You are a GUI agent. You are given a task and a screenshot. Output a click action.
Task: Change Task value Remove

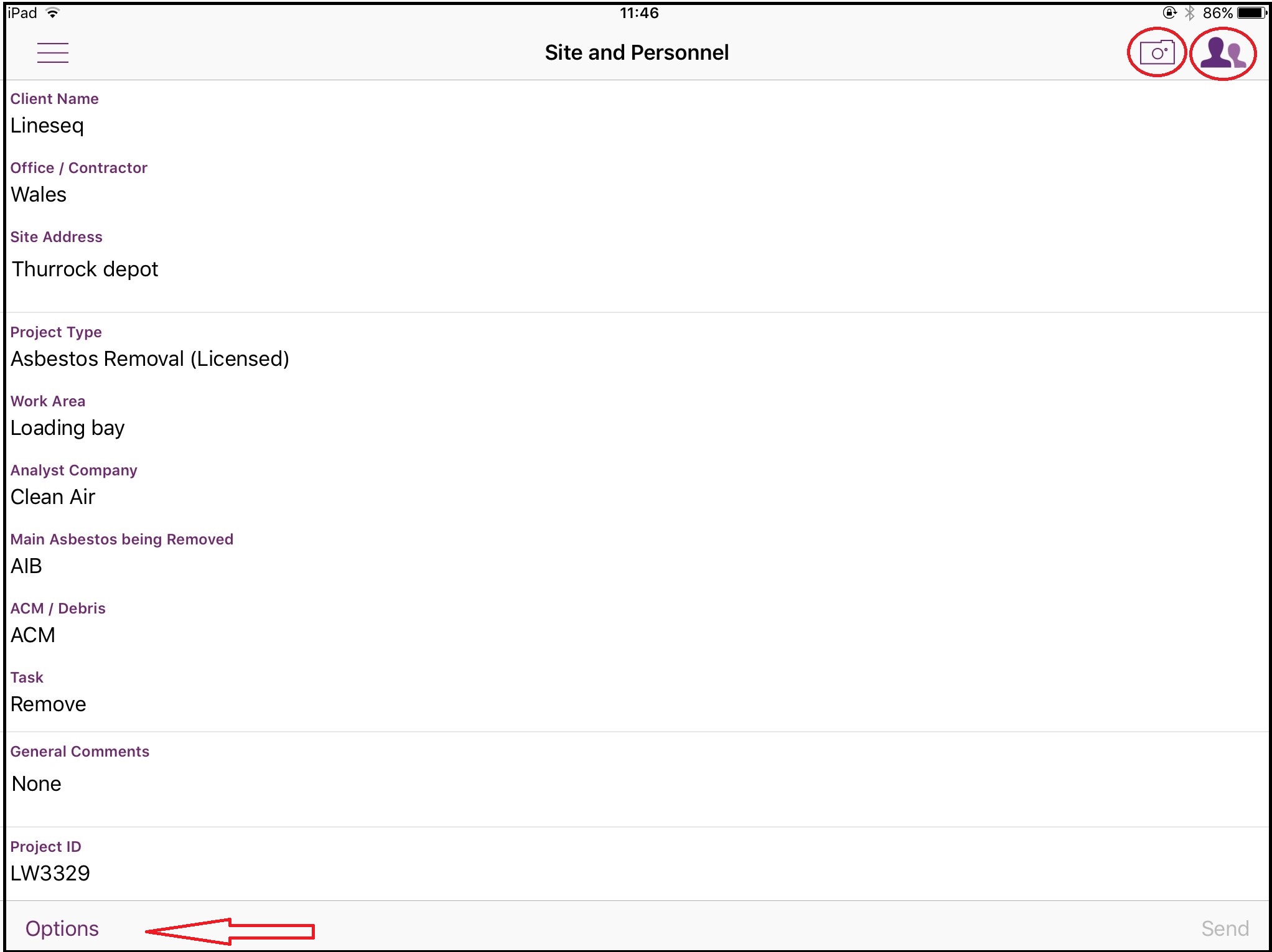click(49, 704)
